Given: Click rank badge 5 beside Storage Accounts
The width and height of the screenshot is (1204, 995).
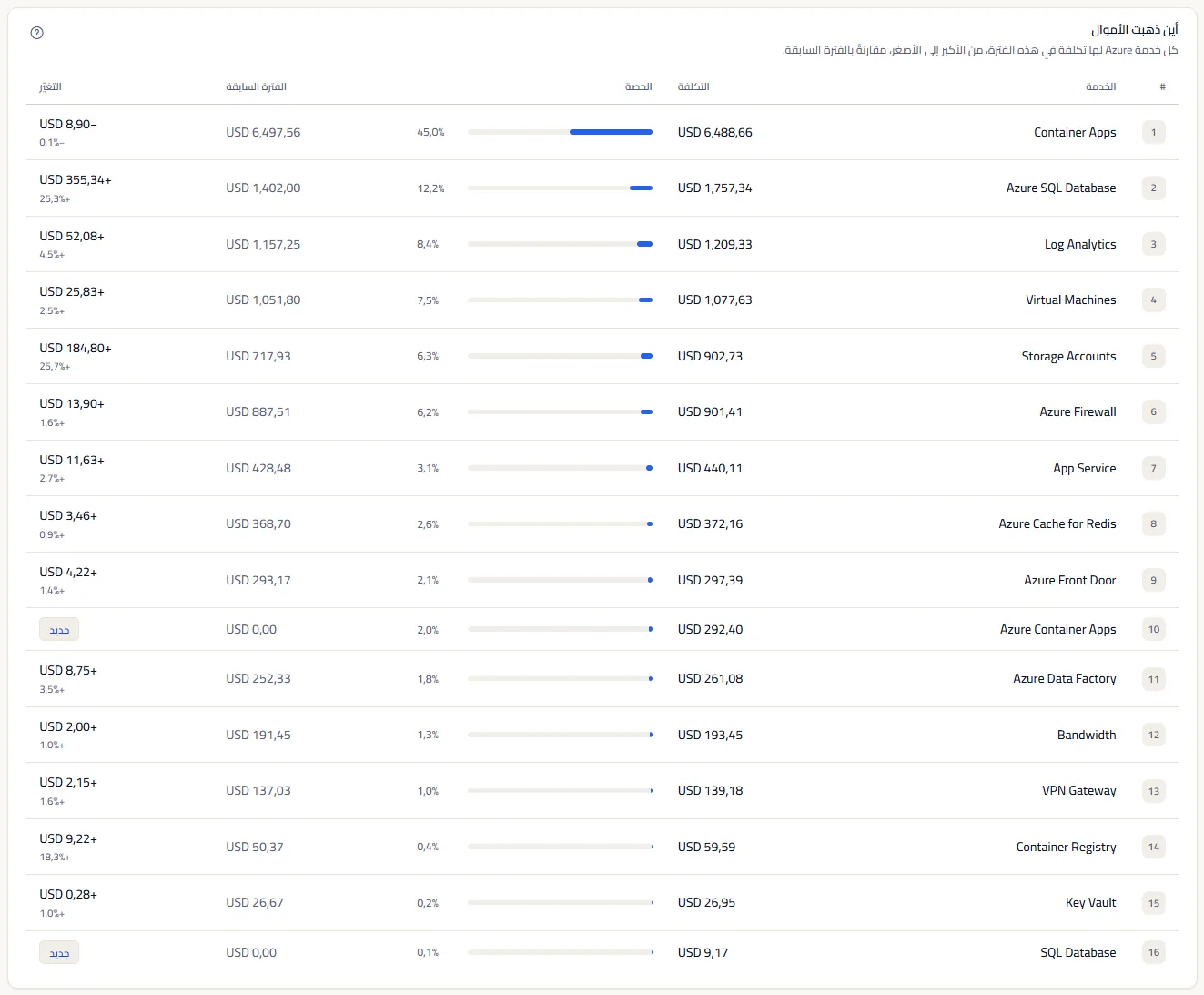Looking at the screenshot, I should 1153,356.
